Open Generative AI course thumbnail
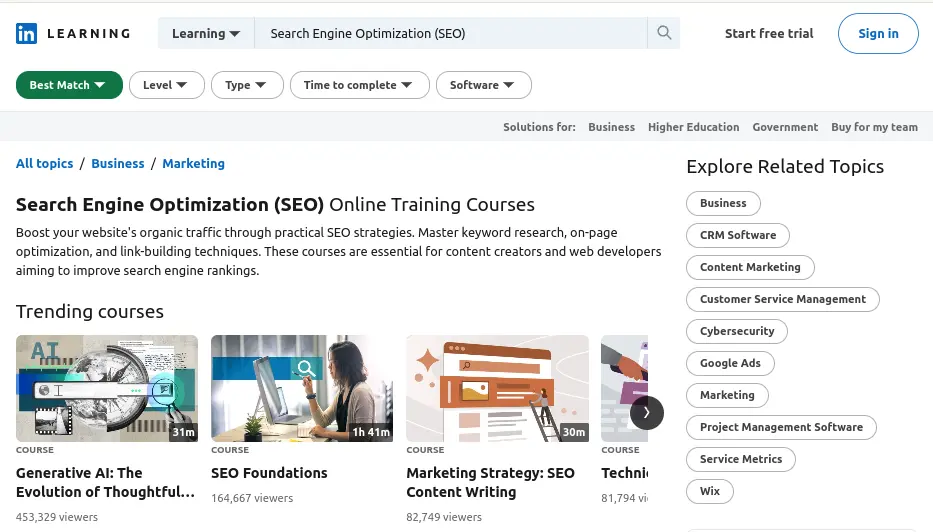The width and height of the screenshot is (933, 532). [107, 388]
